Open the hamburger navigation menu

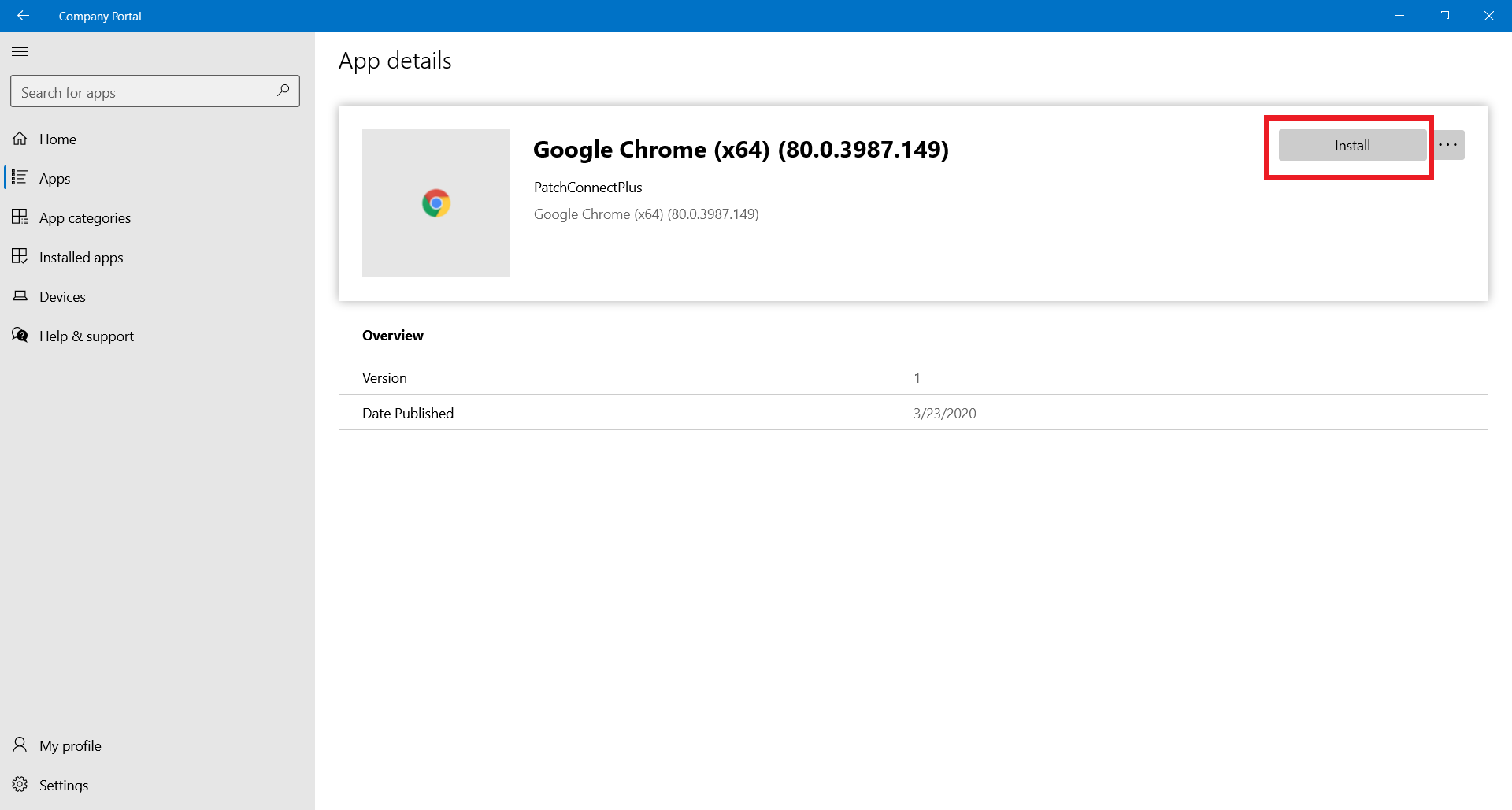(20, 51)
